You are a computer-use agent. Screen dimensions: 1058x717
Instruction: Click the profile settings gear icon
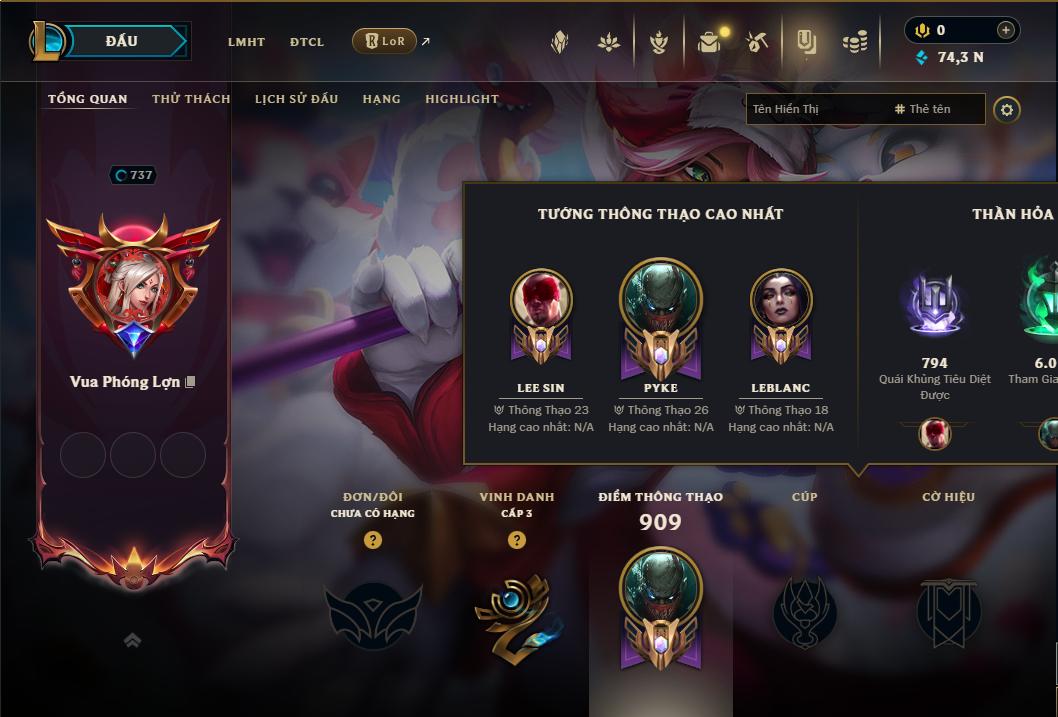coord(1007,109)
